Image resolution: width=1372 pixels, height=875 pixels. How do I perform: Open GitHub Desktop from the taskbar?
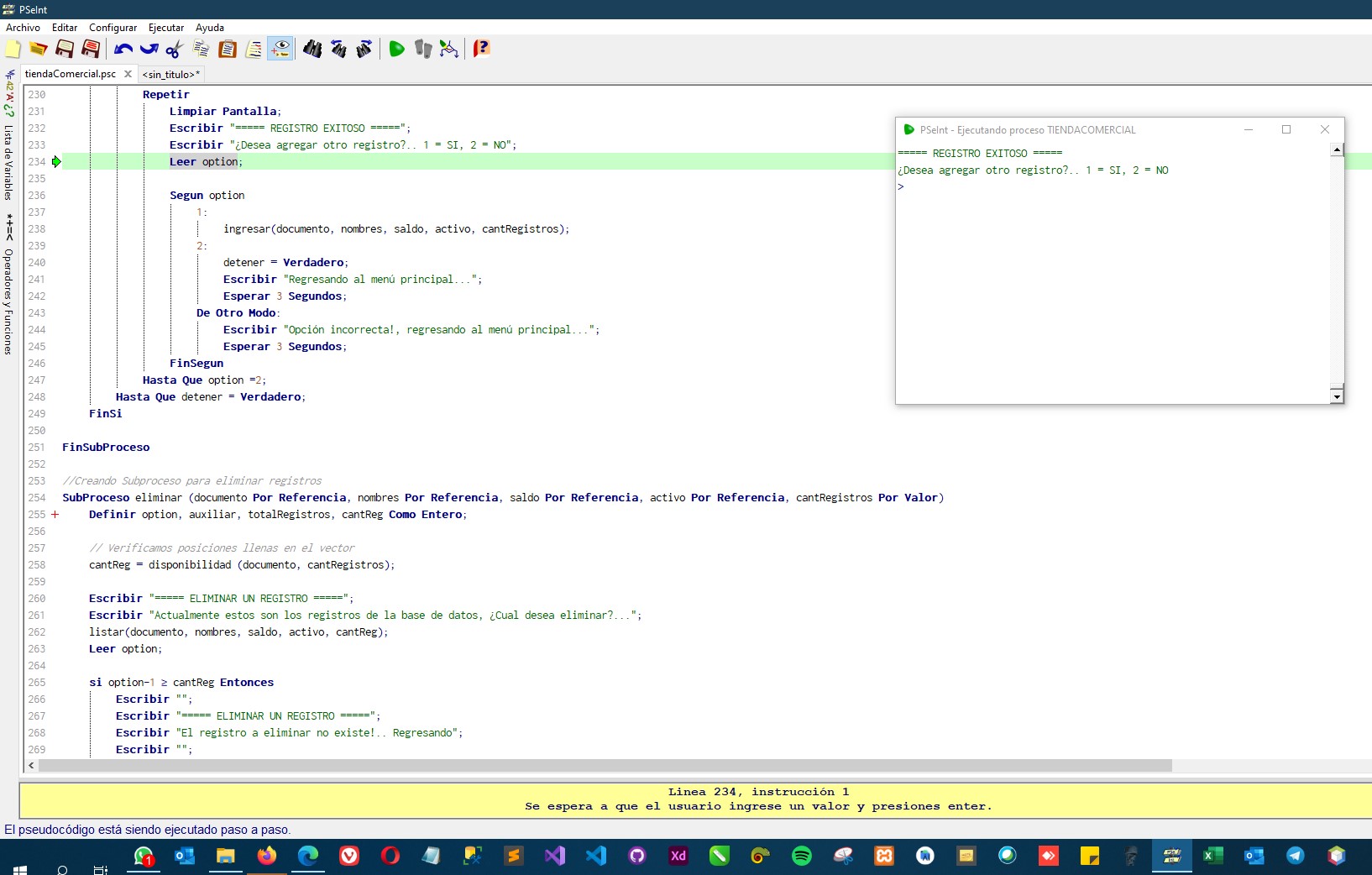tap(637, 856)
